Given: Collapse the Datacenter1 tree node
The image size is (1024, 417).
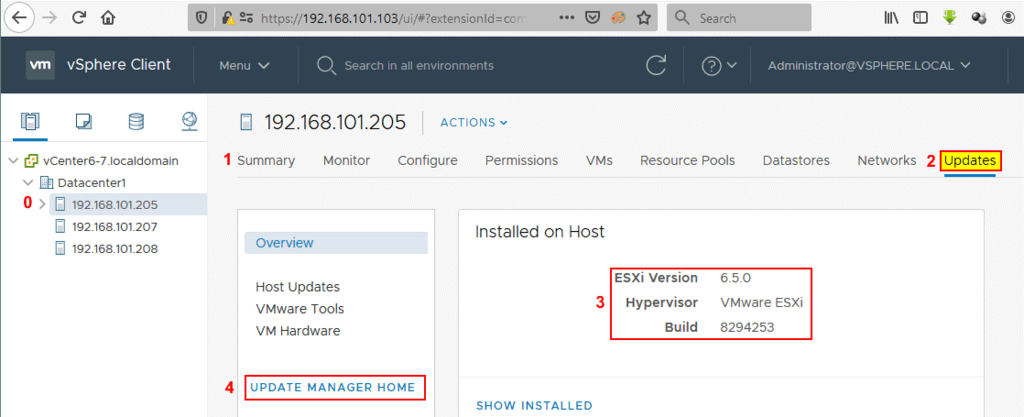Looking at the screenshot, I should point(27,183).
